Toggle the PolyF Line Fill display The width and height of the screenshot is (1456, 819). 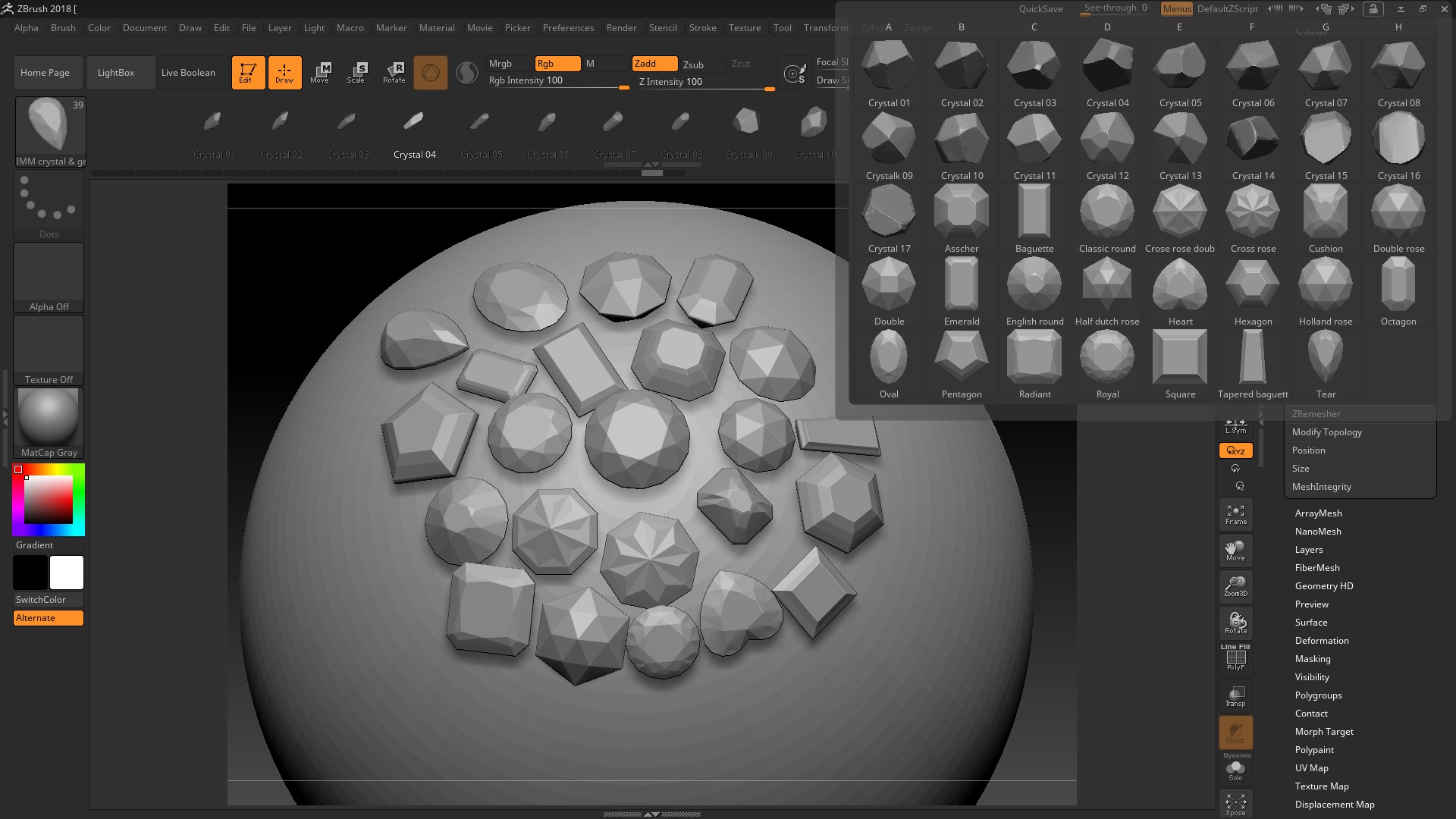[x=1235, y=657]
